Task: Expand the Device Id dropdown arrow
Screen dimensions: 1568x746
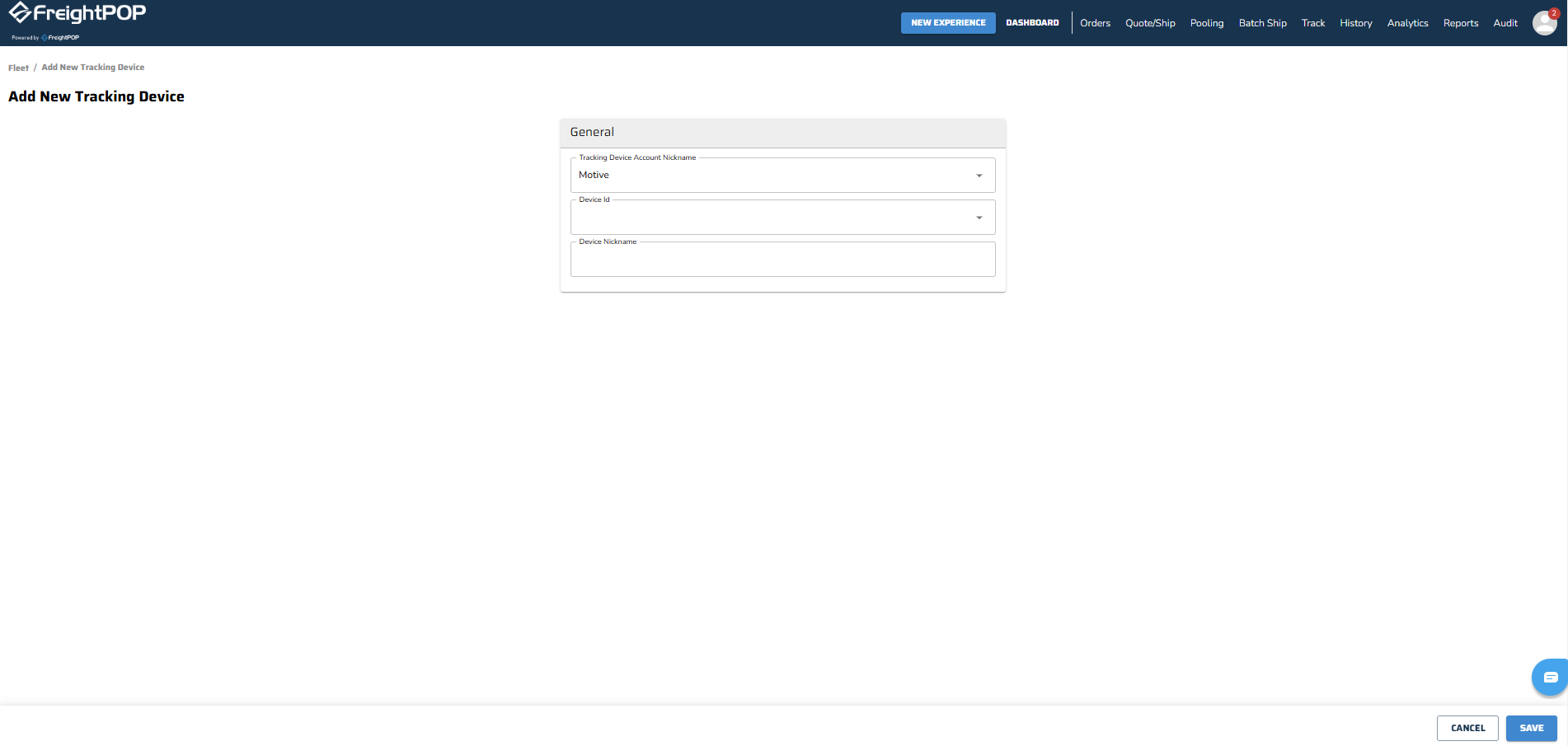Action: (979, 218)
